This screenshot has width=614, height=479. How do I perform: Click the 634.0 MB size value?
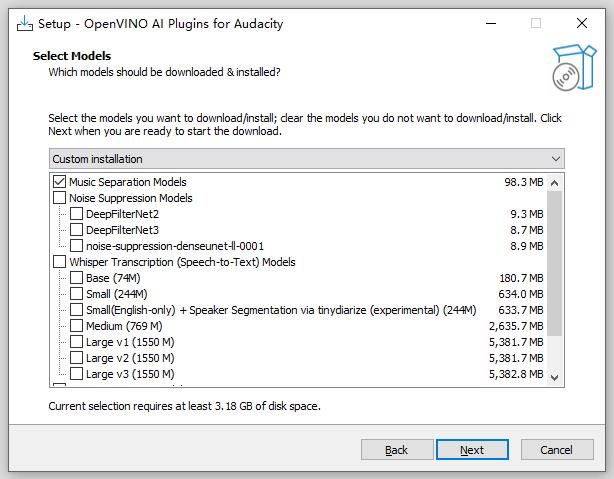[521, 294]
